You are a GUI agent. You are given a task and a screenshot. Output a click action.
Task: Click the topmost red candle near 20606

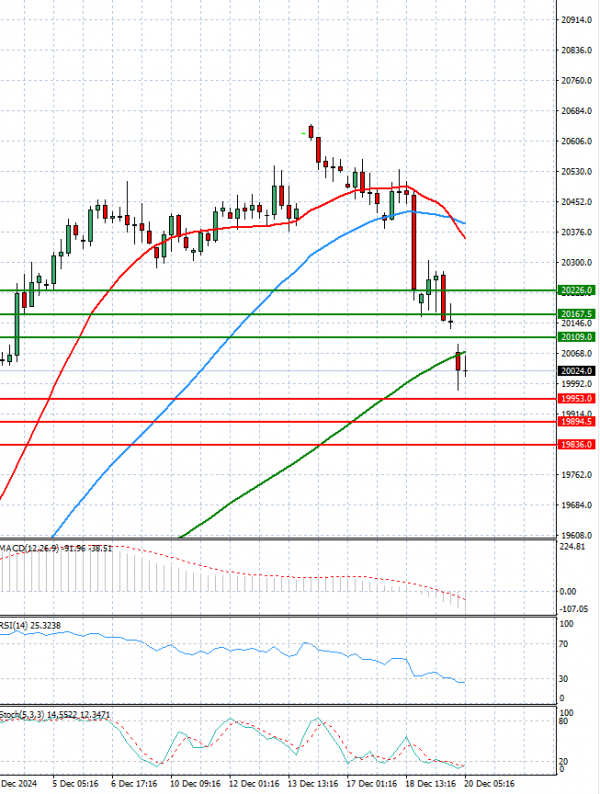click(311, 132)
